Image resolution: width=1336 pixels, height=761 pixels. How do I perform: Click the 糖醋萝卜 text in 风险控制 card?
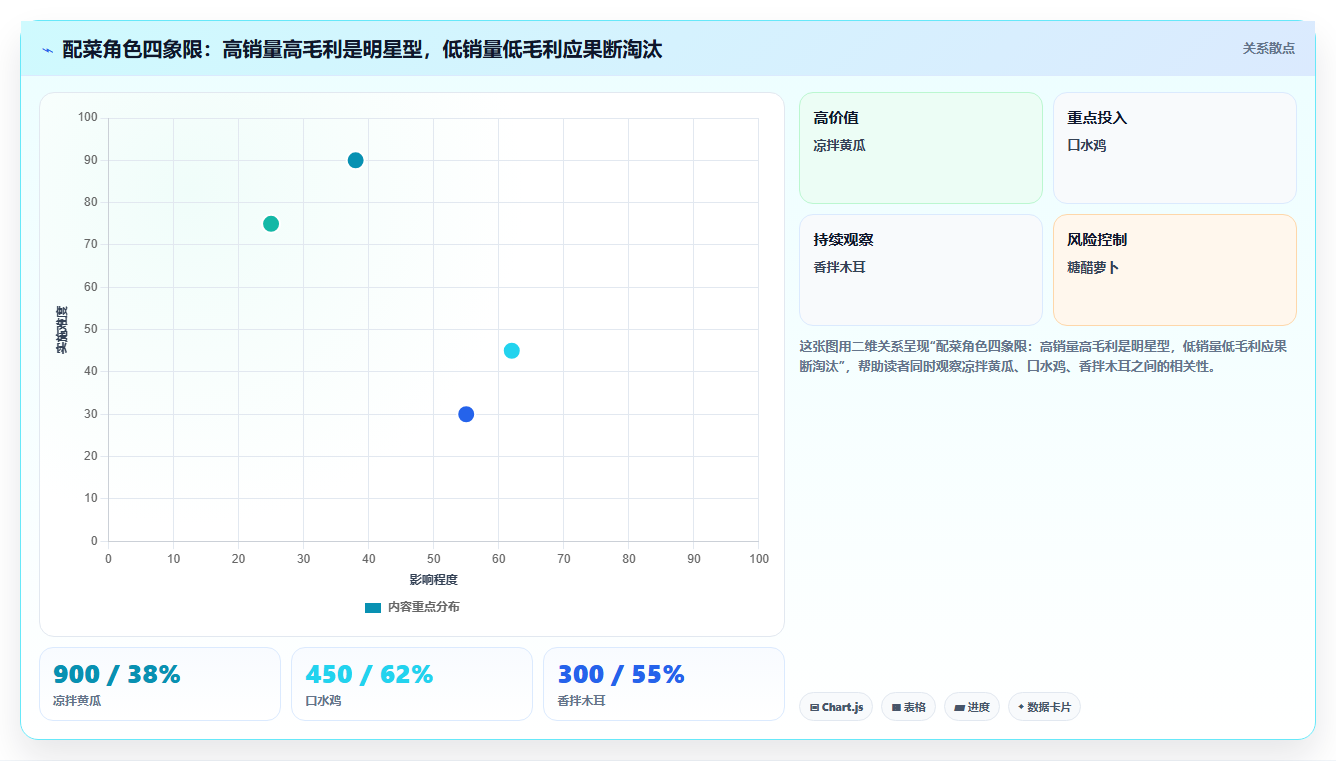[x=1093, y=267]
